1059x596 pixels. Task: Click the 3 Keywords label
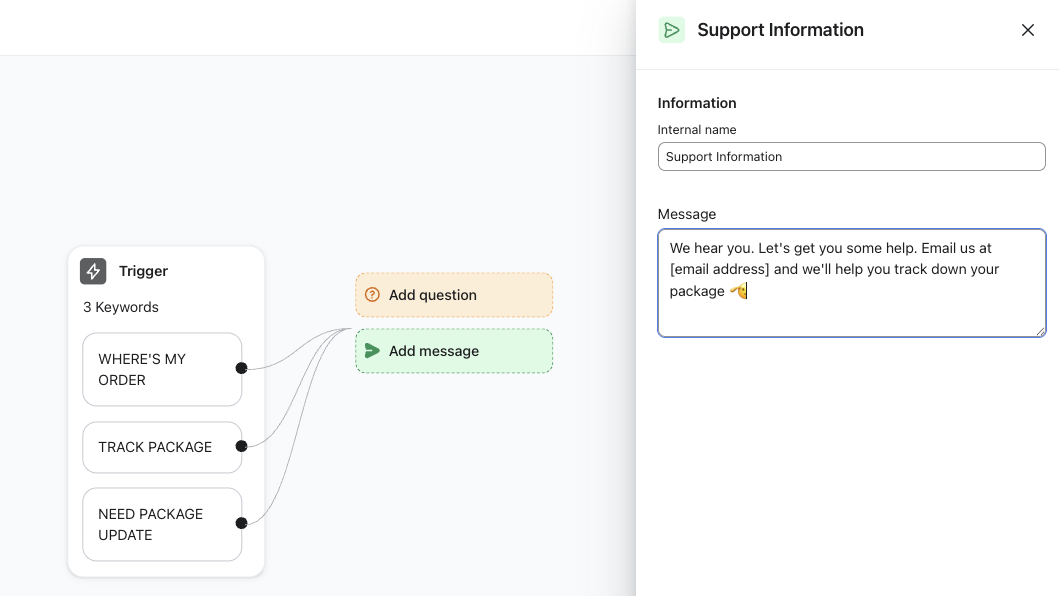pyautogui.click(x=121, y=307)
